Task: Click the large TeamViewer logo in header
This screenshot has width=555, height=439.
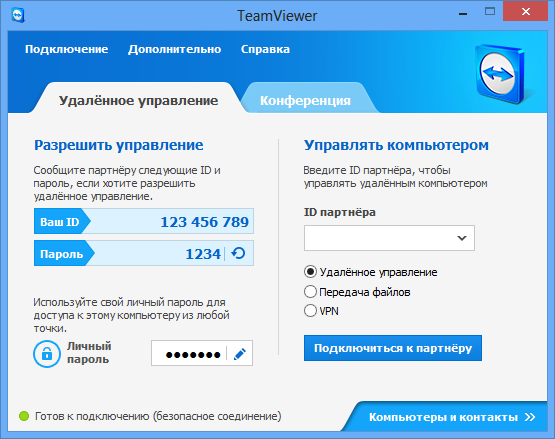Action: pyautogui.click(x=500, y=74)
